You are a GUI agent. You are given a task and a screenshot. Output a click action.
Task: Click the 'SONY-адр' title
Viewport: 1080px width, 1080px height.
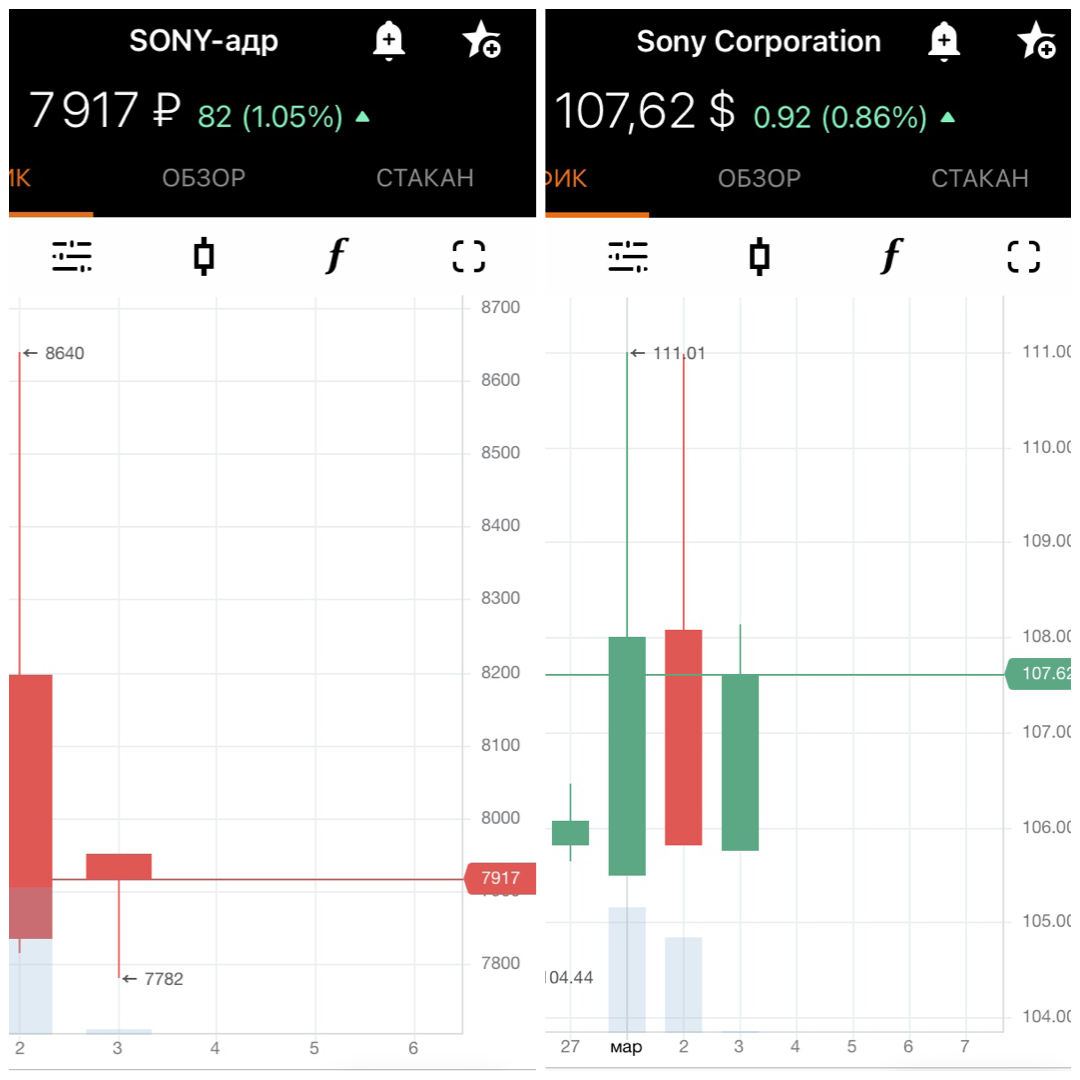point(204,41)
